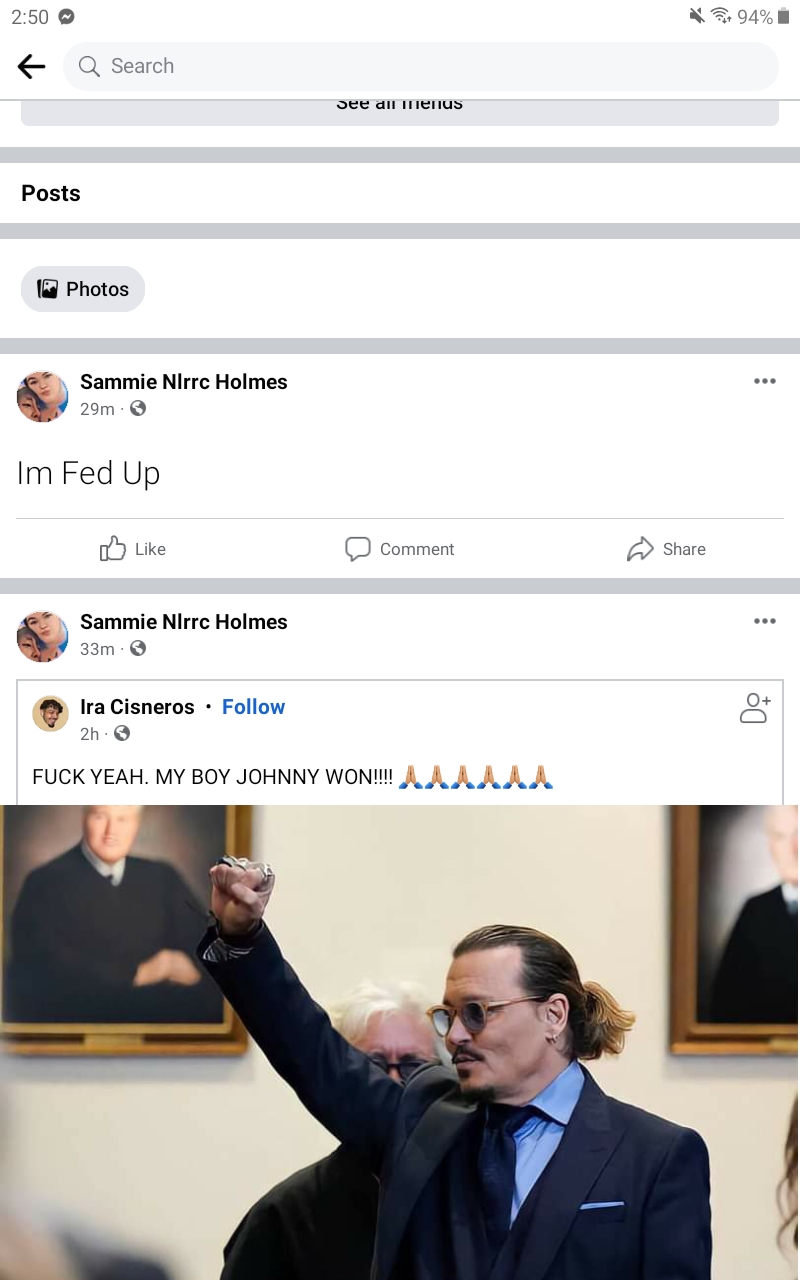Tap the Share arrow icon
Image resolution: width=800 pixels, height=1280 pixels.
click(x=640, y=548)
